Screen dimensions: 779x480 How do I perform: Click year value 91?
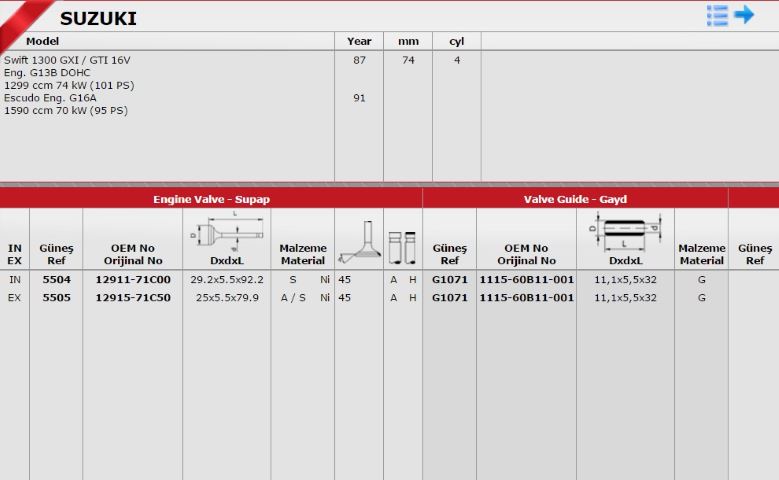coord(359,98)
